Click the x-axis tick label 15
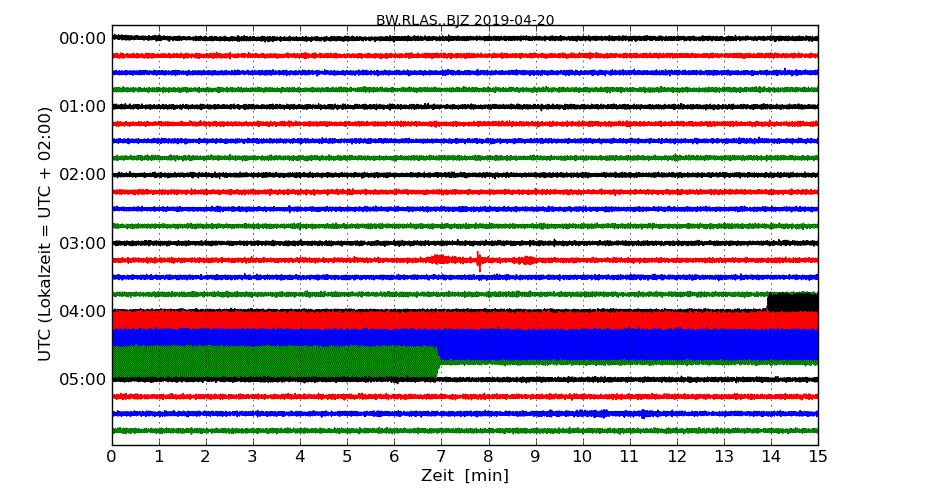930x494 pixels. pyautogui.click(x=818, y=457)
